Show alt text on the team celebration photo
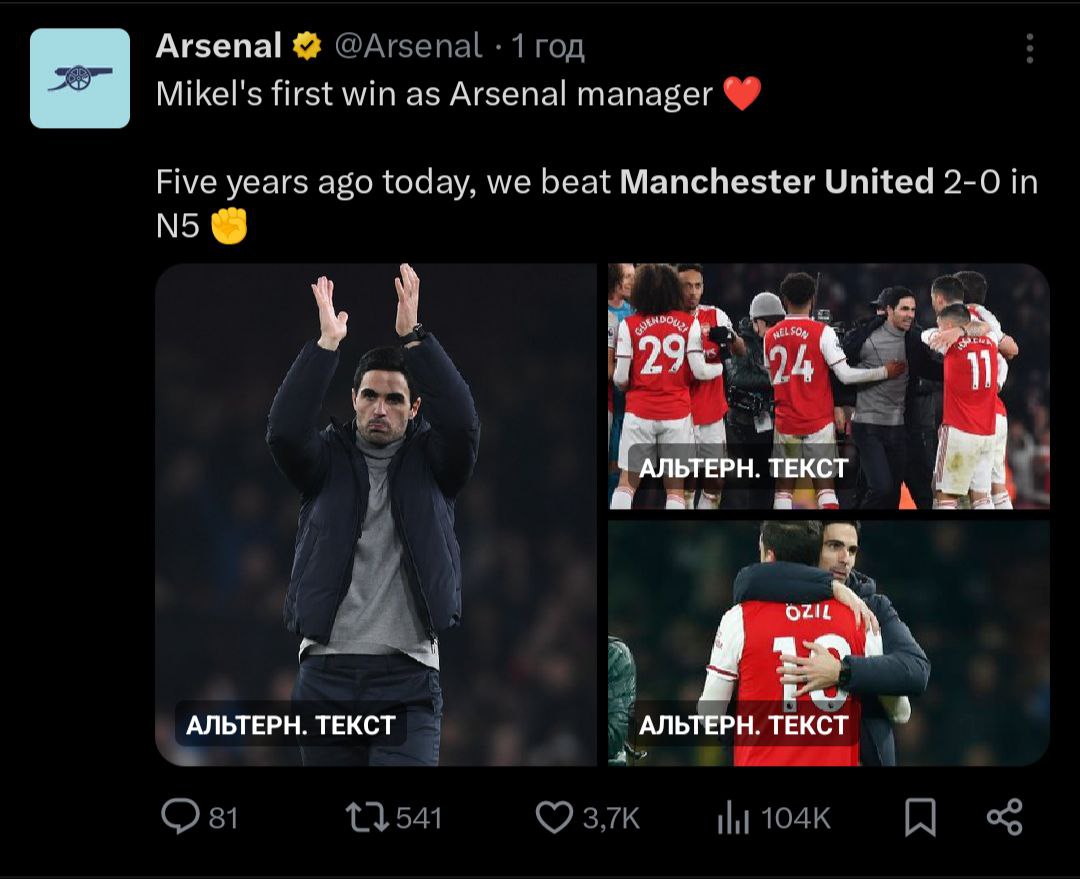This screenshot has height=879, width=1080. 743,467
